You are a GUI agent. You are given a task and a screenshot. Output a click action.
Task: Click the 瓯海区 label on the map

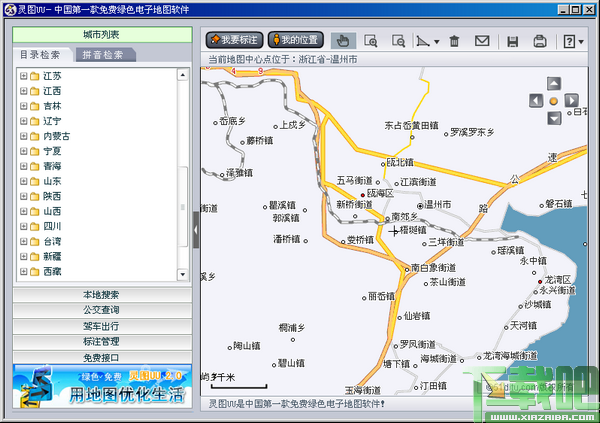(380, 193)
